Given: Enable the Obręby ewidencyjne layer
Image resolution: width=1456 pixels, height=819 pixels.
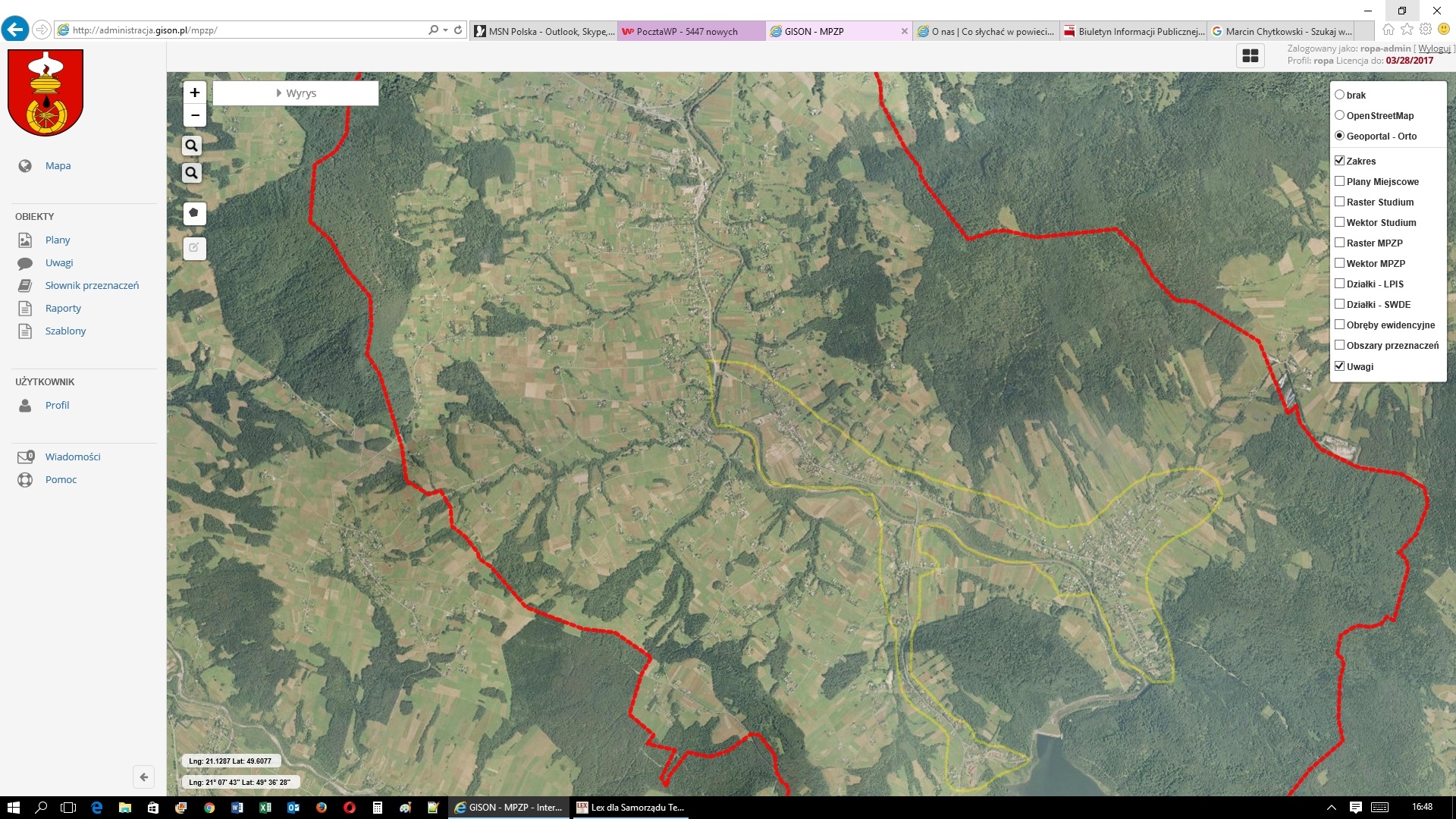Looking at the screenshot, I should click(x=1340, y=325).
